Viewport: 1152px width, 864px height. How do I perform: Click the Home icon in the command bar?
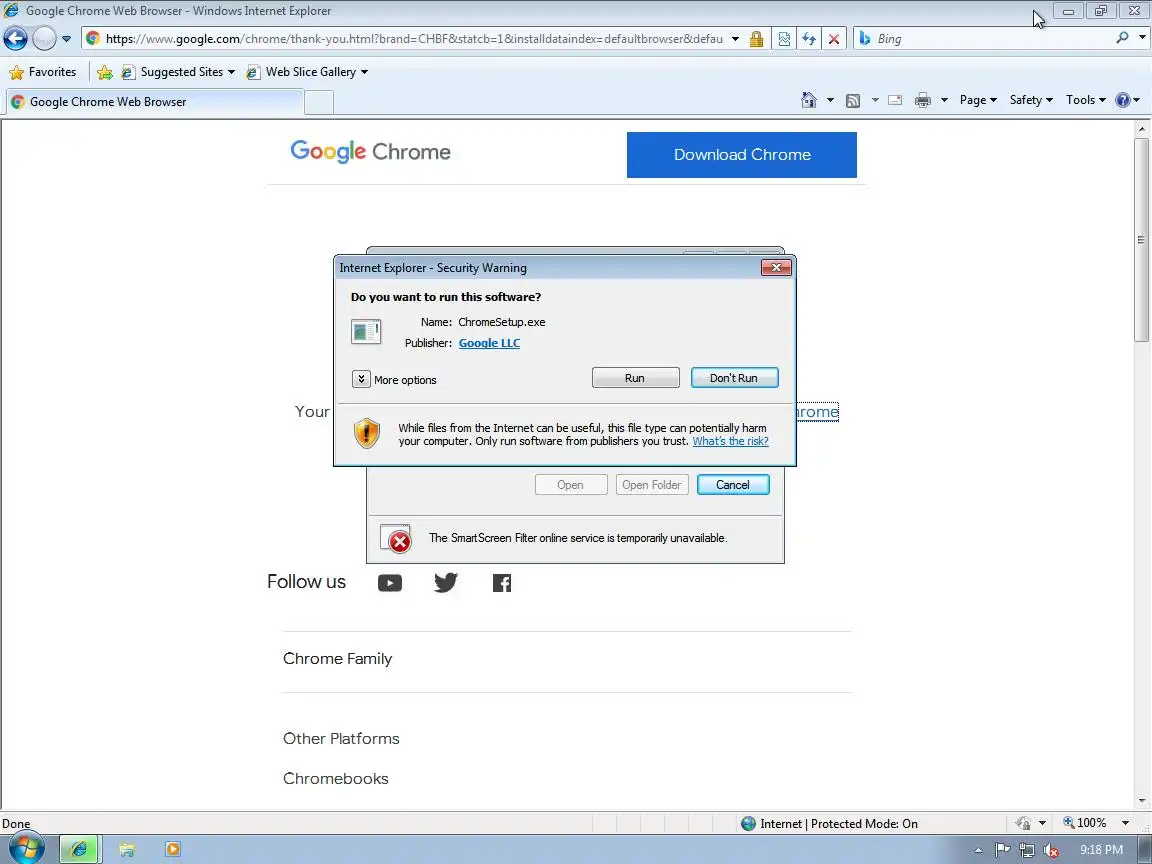point(809,100)
